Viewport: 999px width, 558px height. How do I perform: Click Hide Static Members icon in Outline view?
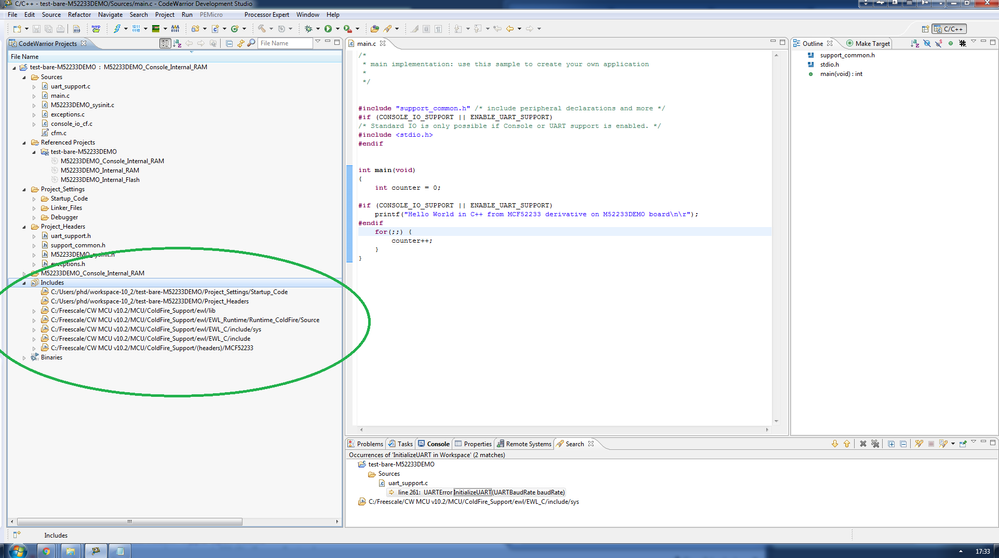coord(938,43)
